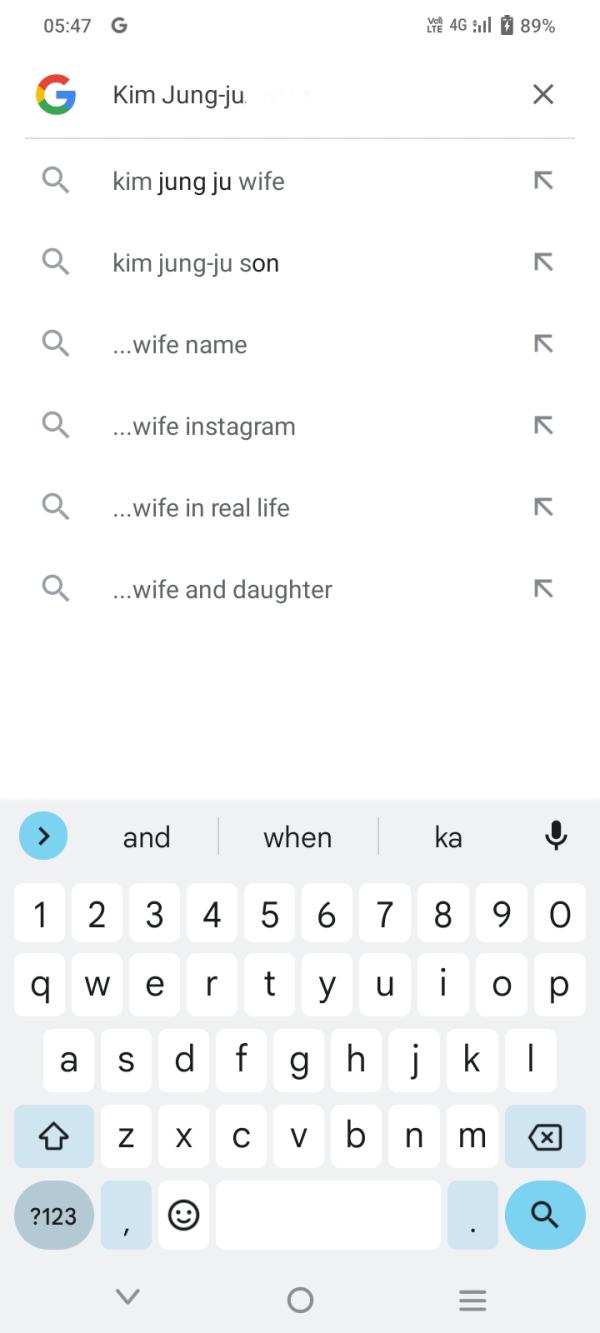Choose '...wife in real life' suggestion

pyautogui.click(x=201, y=508)
